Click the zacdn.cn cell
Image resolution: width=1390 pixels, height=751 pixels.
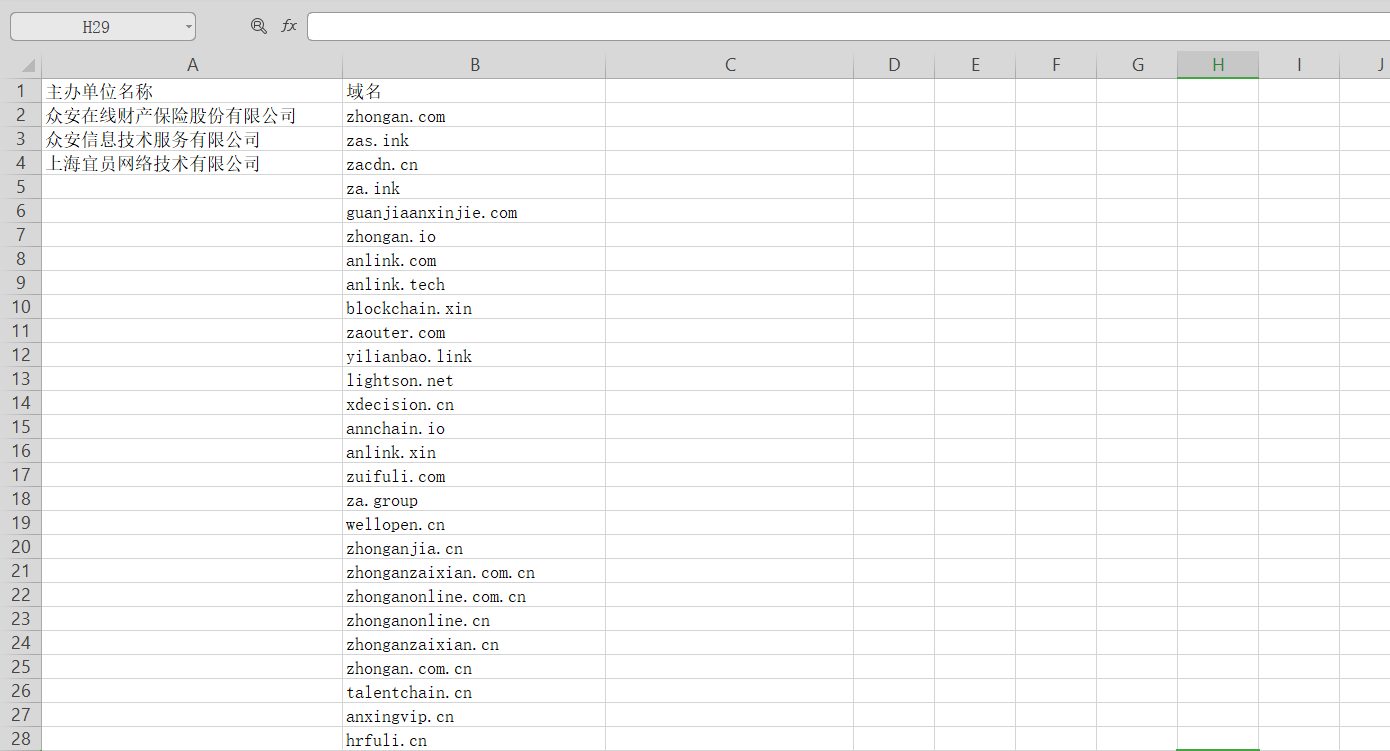click(474, 163)
